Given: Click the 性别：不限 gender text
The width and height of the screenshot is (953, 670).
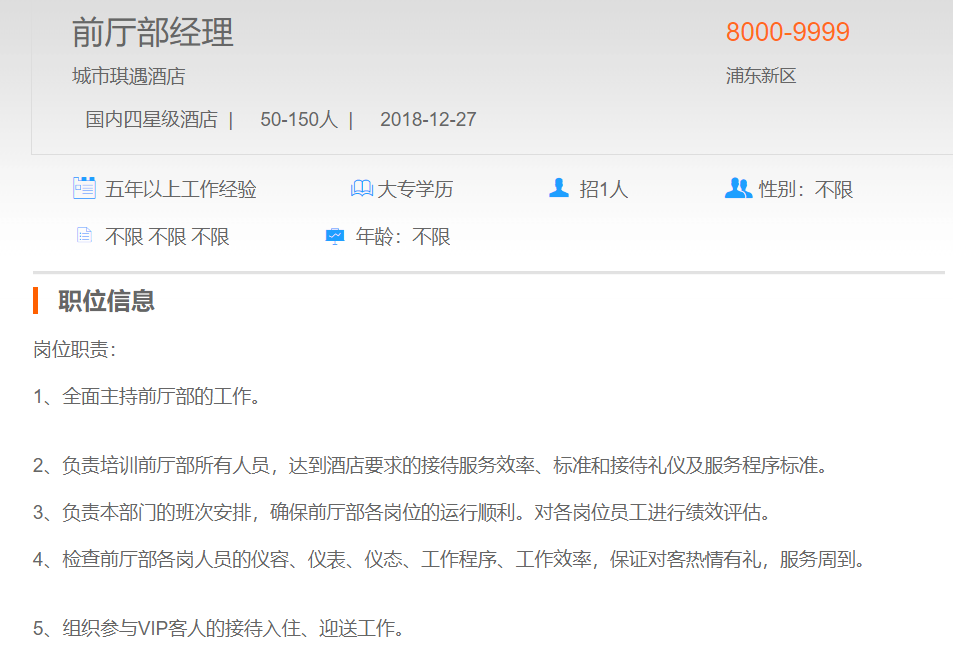Looking at the screenshot, I should tap(806, 189).
